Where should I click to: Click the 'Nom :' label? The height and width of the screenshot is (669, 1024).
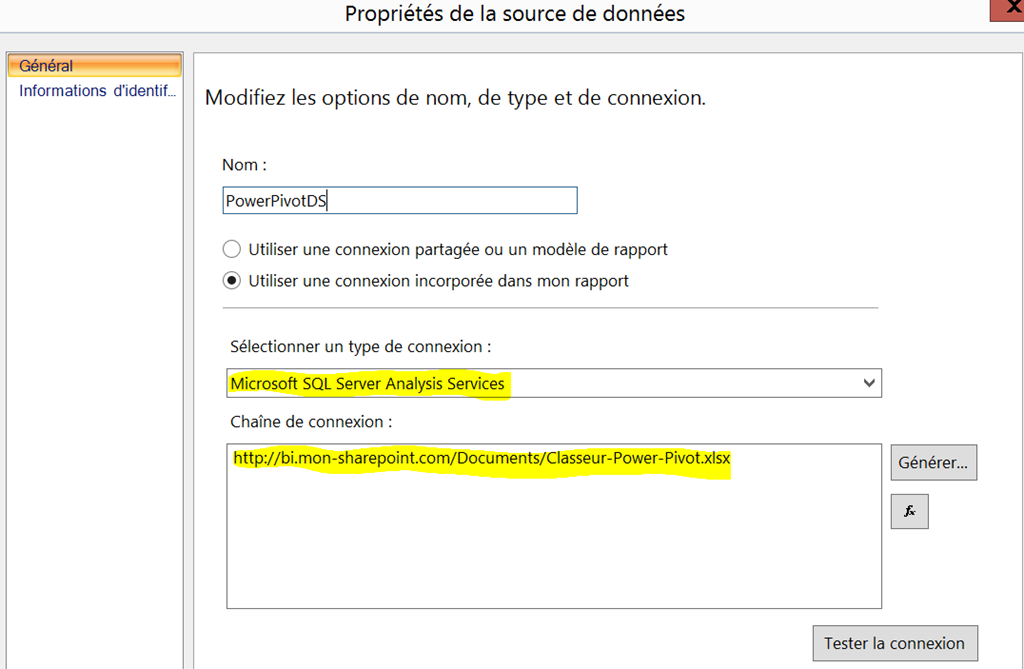244,165
